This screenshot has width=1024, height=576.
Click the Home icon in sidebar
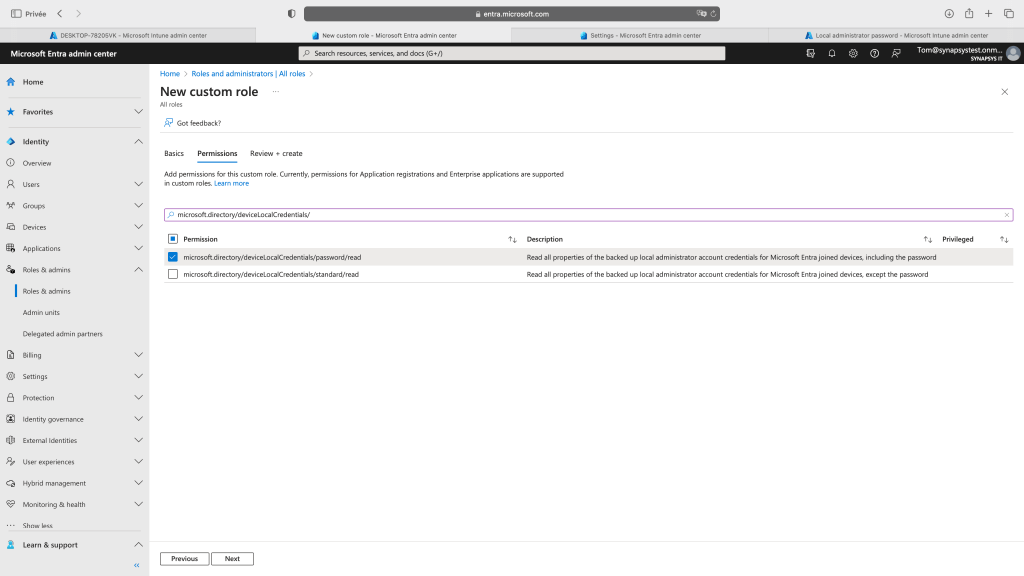(x=11, y=82)
